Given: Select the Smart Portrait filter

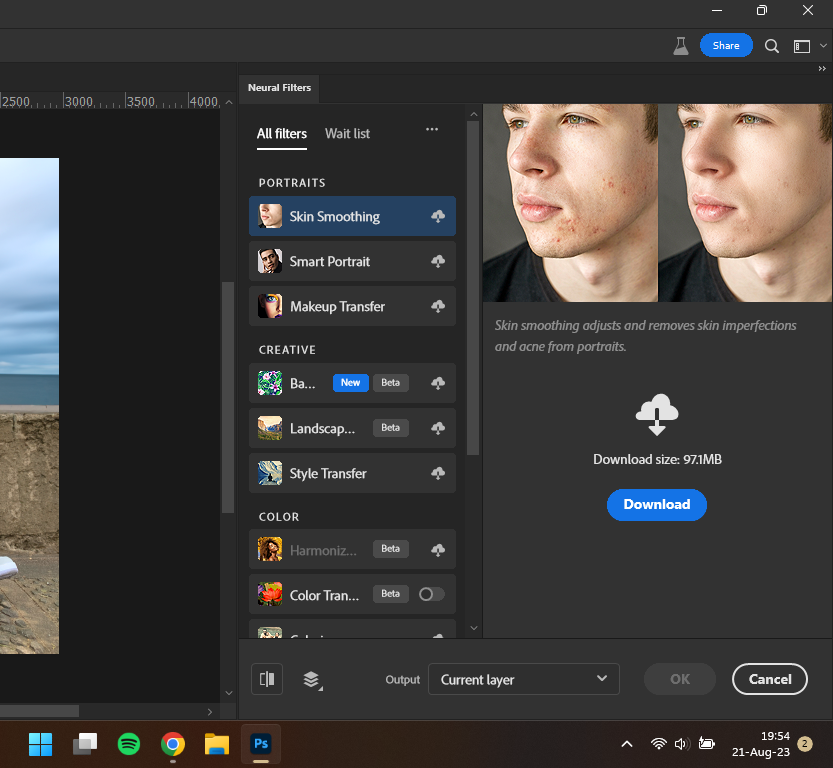Looking at the screenshot, I should pyautogui.click(x=352, y=261).
